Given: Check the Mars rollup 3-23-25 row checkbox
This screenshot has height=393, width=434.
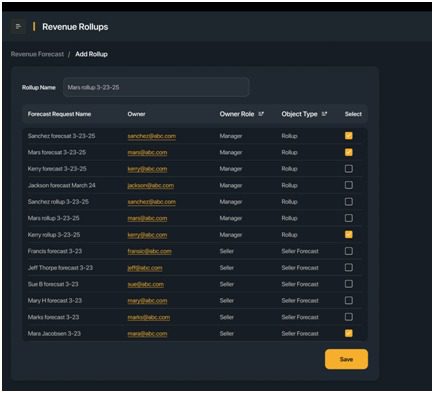Looking at the screenshot, I should (349, 218).
